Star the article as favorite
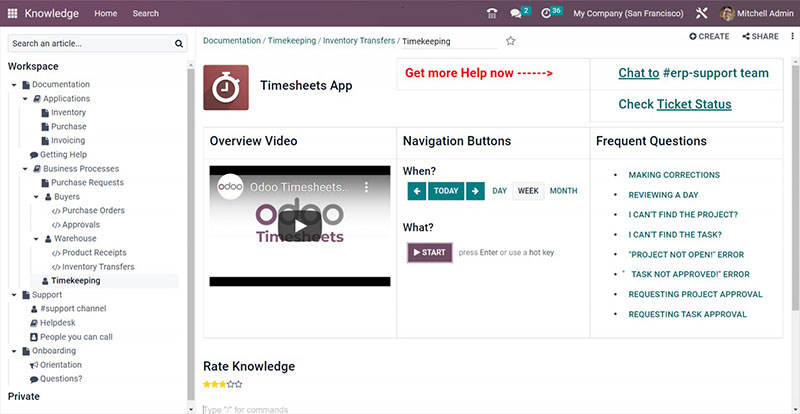This screenshot has width=800, height=414. point(510,41)
